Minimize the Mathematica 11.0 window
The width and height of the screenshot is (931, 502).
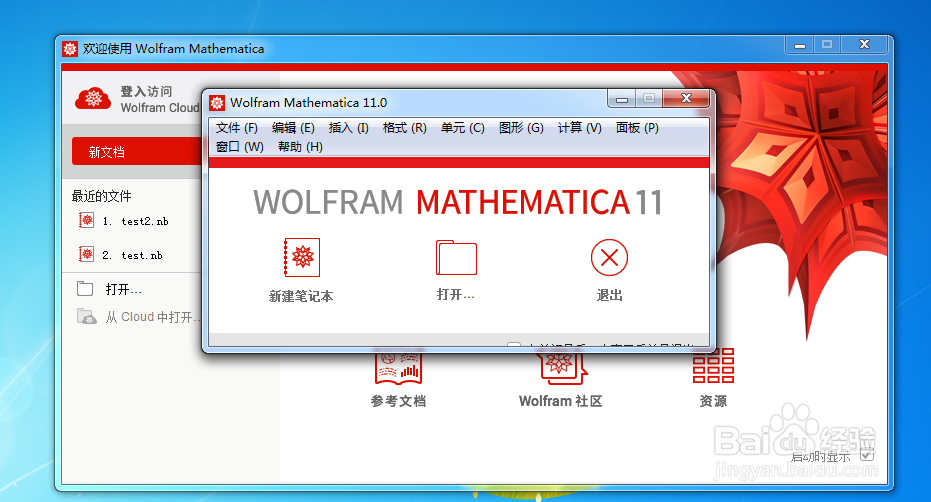pos(622,99)
